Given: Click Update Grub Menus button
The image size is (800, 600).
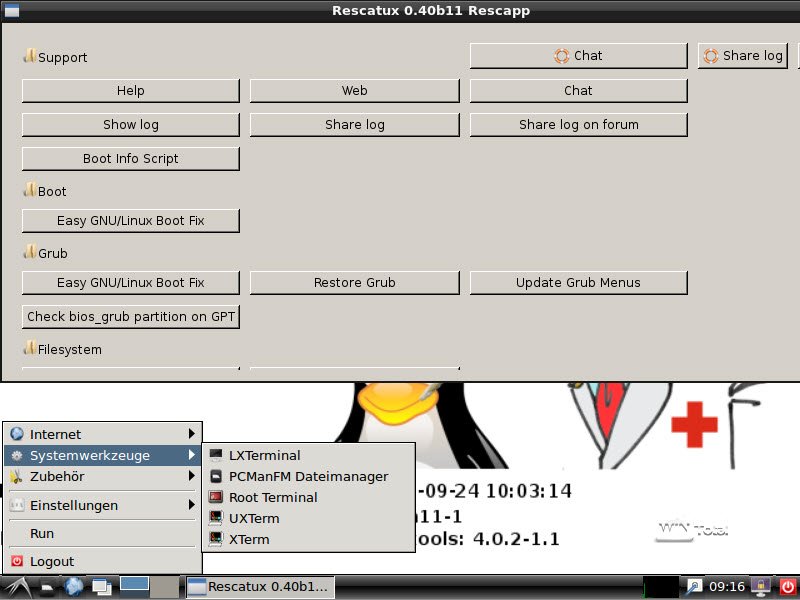Looking at the screenshot, I should [x=578, y=282].
